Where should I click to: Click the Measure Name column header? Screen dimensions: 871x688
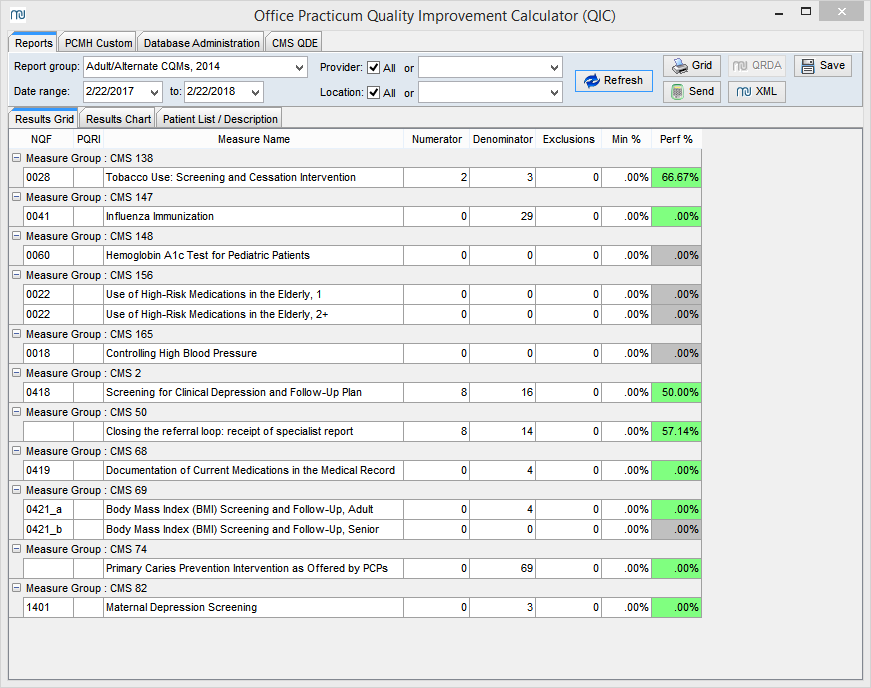coord(254,139)
